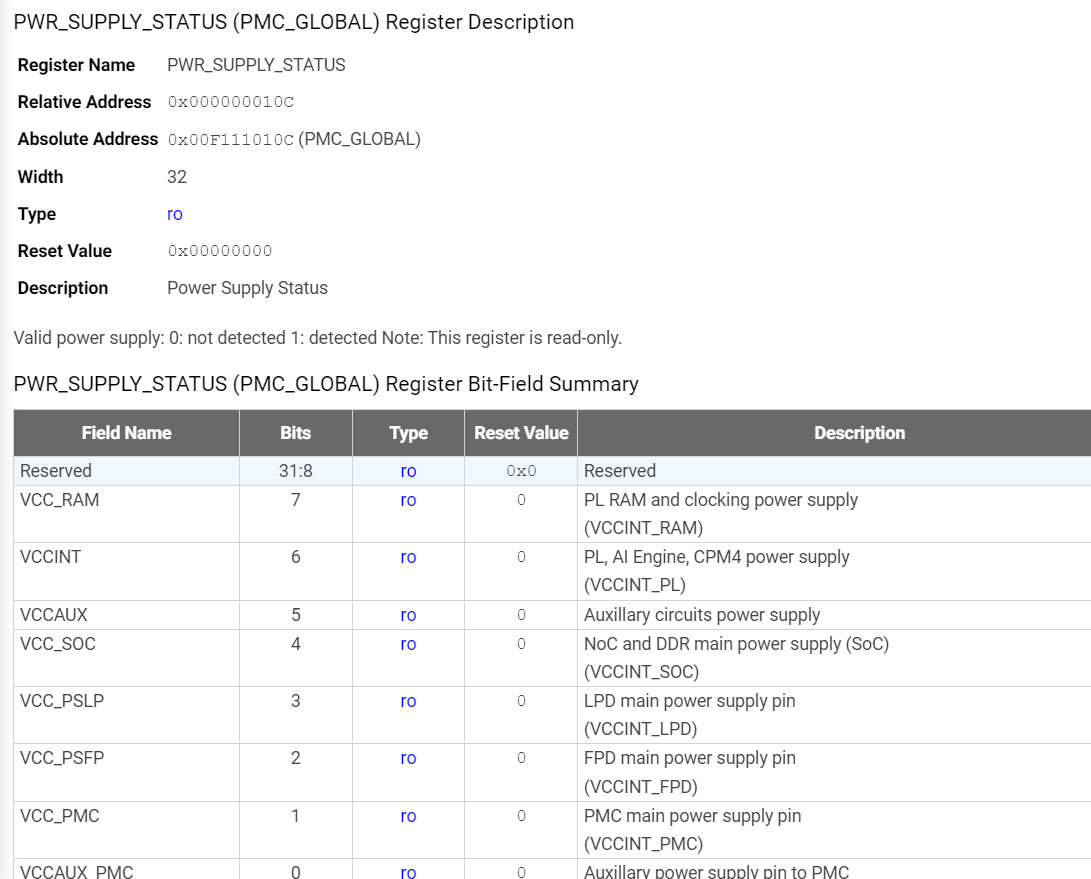Screen dimensions: 1091x879
Task: Open the ro link for the Reserved field
Action: point(407,470)
